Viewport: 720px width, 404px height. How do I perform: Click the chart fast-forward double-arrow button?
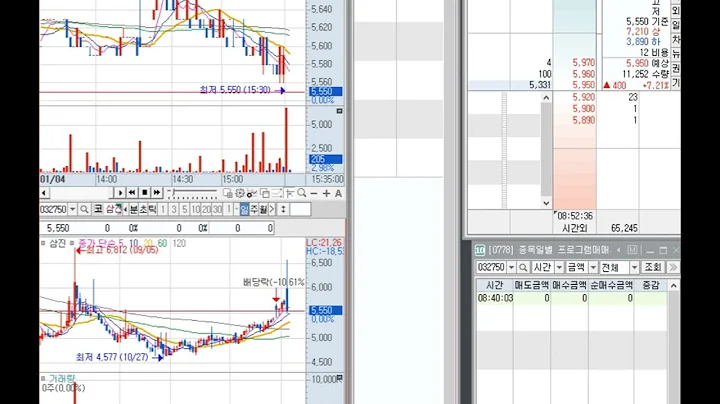pyautogui.click(x=157, y=193)
